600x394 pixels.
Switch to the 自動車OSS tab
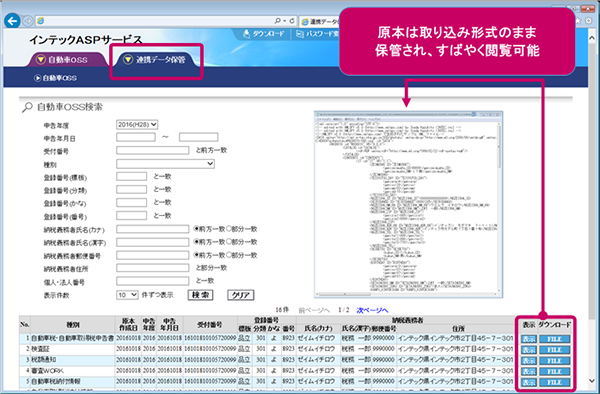[67, 60]
